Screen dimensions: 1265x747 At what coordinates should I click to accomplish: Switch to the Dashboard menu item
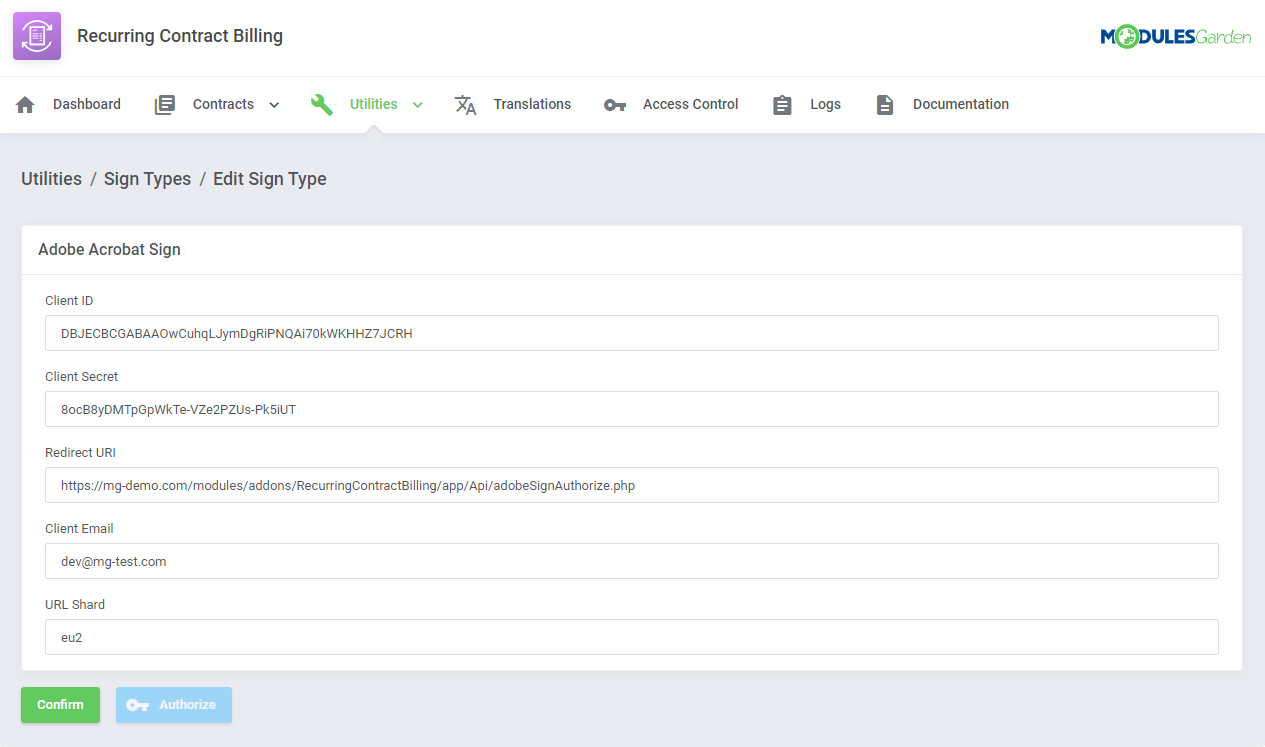pyautogui.click(x=86, y=103)
